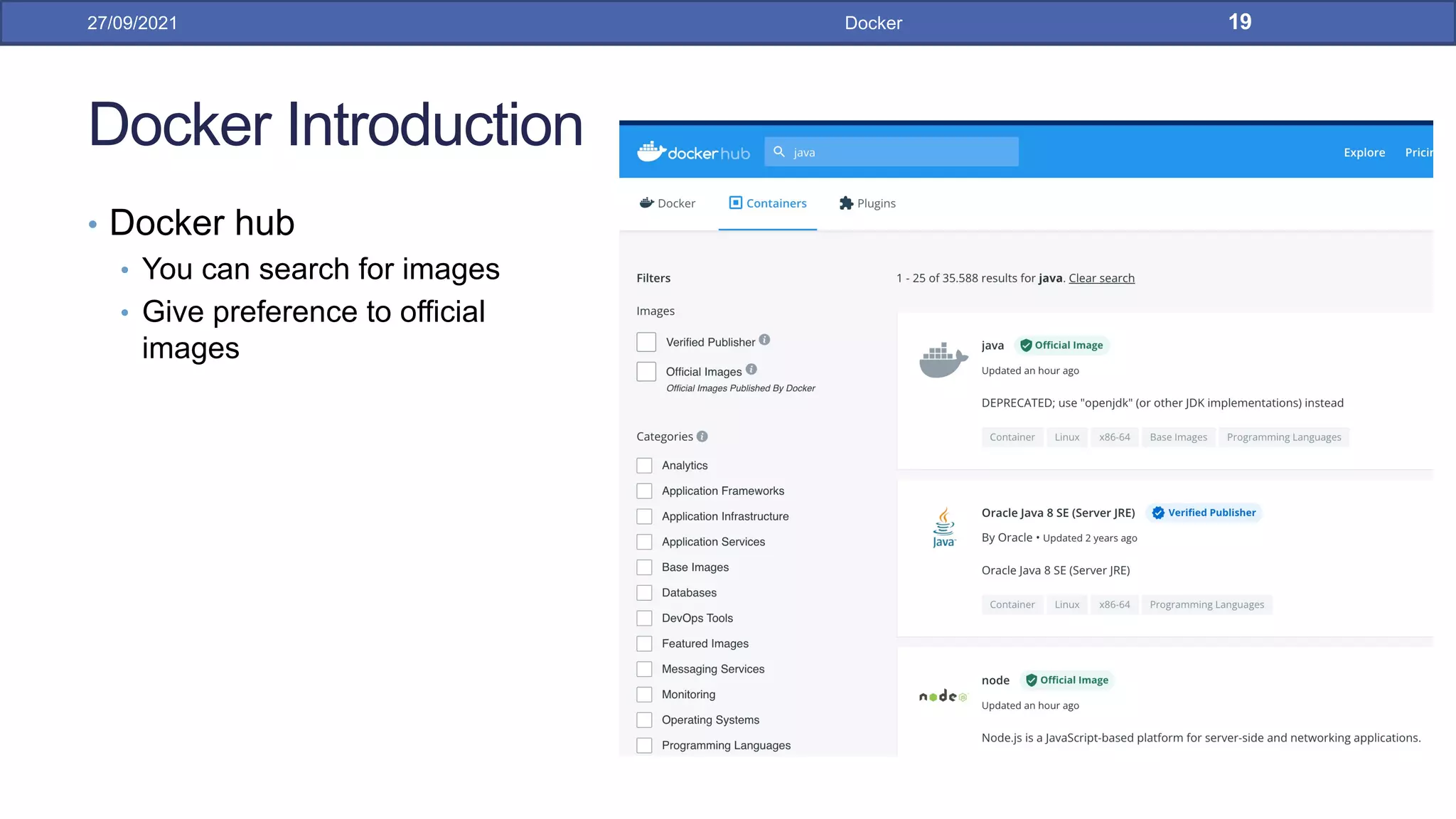Click Verified Publisher info icon
The image size is (1456, 819).
tap(764, 340)
